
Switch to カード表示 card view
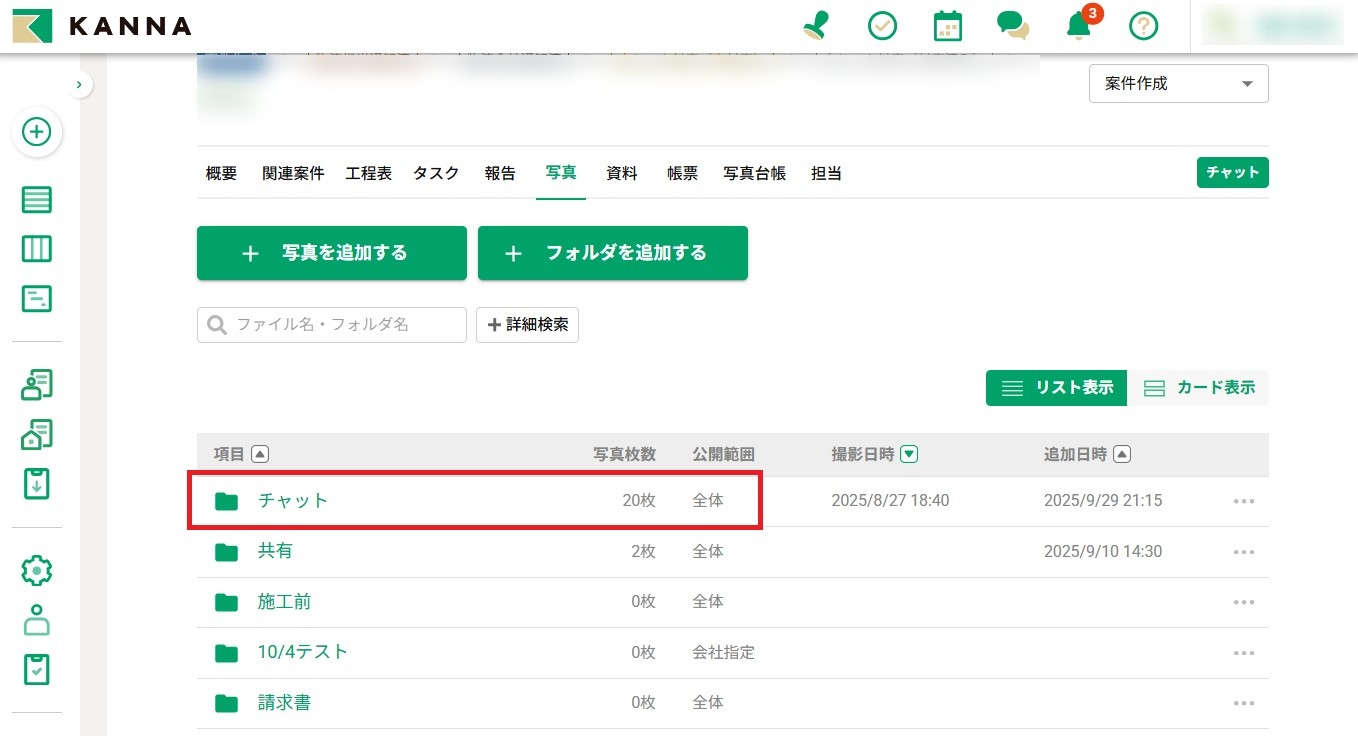(x=1199, y=388)
